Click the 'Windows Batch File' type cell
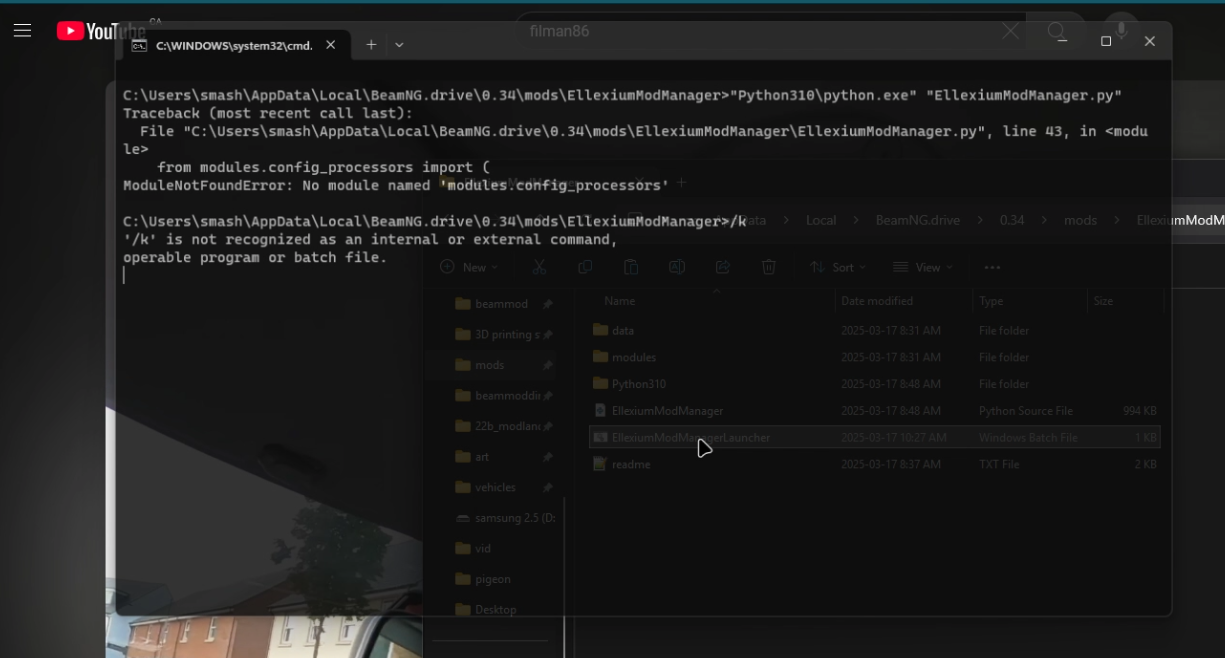 click(1028, 438)
